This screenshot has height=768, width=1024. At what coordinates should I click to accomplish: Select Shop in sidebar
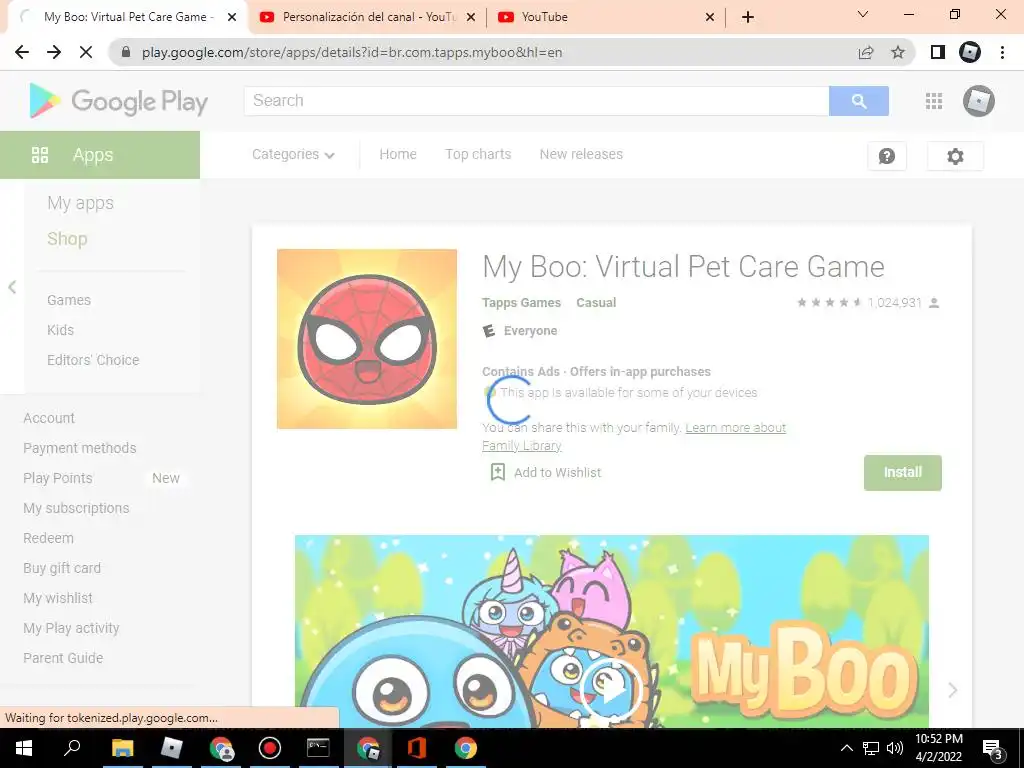pos(67,238)
